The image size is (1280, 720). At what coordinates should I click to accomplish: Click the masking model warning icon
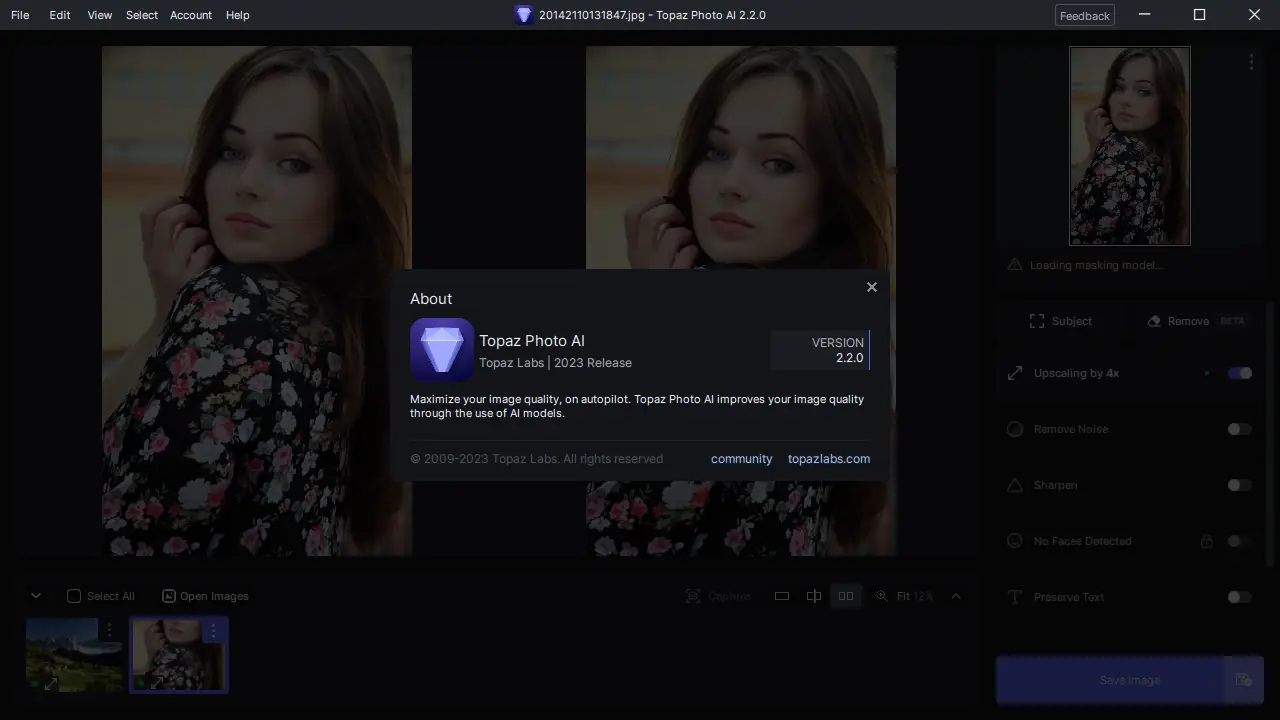coord(1015,265)
